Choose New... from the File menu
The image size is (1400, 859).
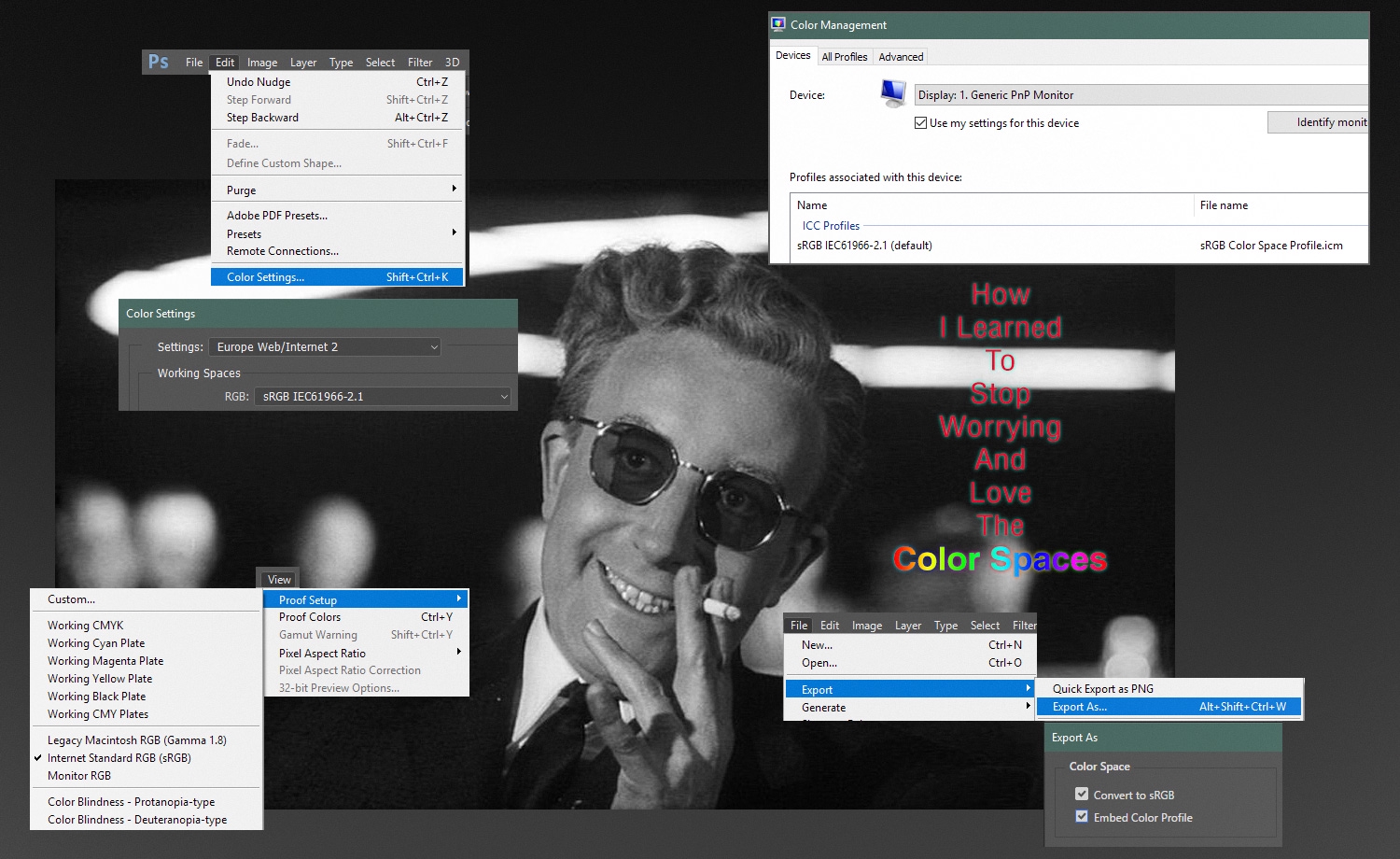coord(910,645)
